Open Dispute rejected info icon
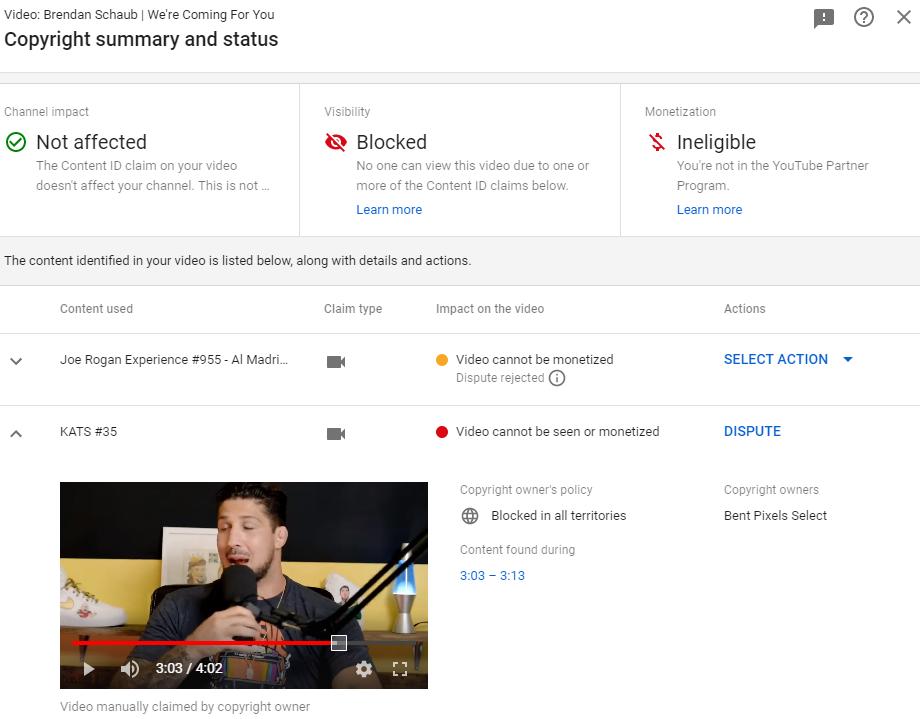Image resolution: width=920 pixels, height=719 pixels. click(x=557, y=378)
